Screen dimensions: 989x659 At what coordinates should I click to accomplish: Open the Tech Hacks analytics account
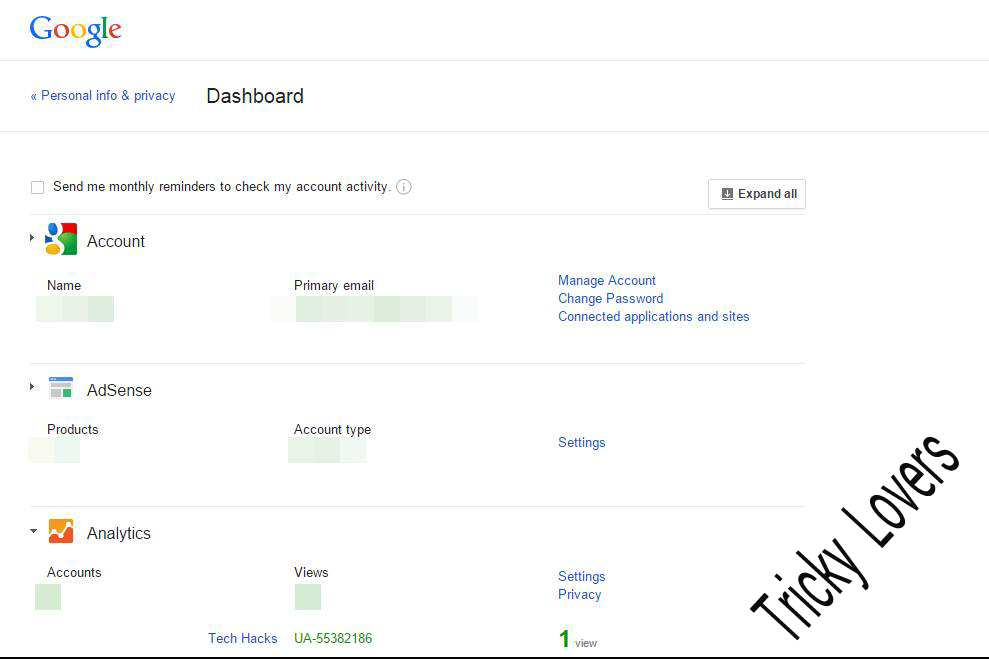pos(243,638)
